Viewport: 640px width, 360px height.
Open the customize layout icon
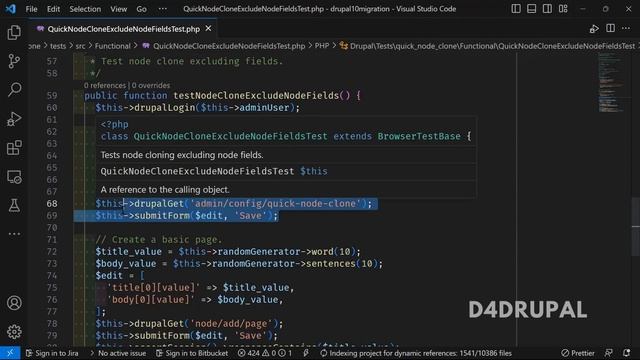[x=563, y=9]
